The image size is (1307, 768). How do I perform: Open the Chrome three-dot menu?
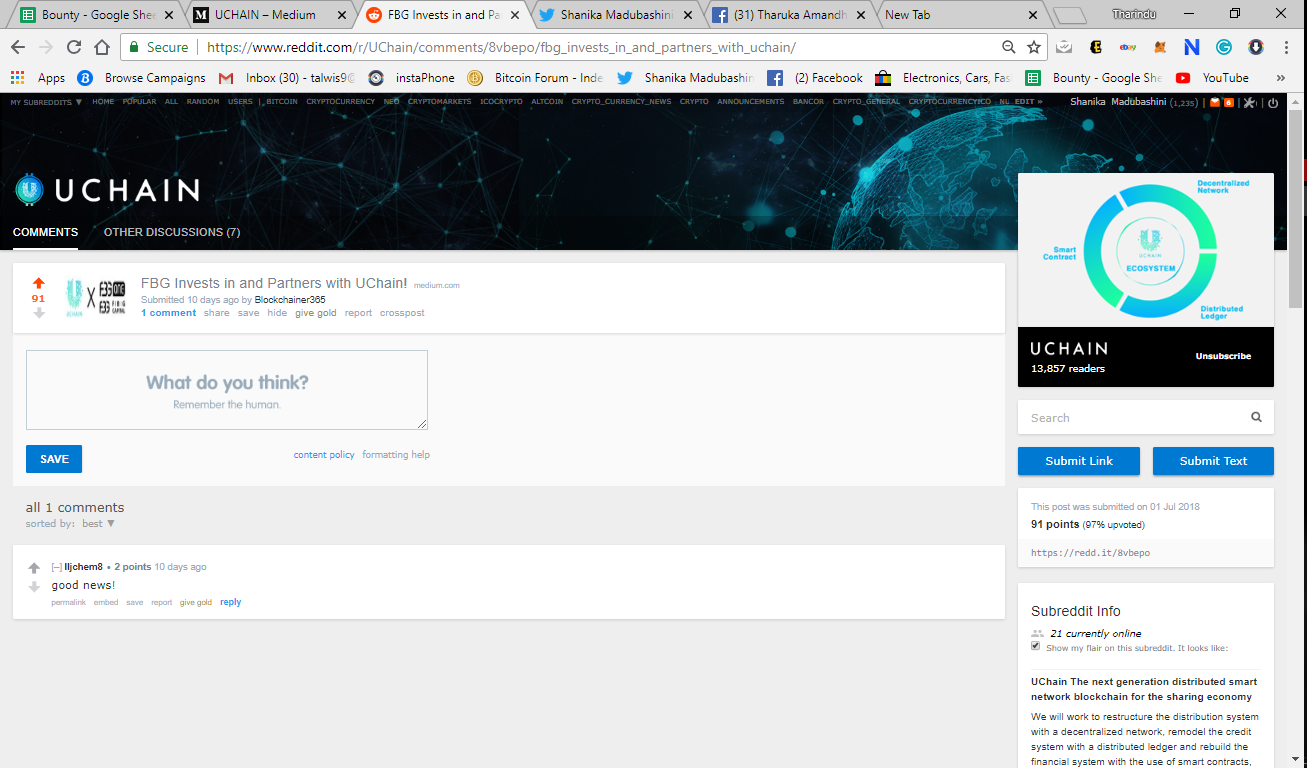(x=1285, y=47)
